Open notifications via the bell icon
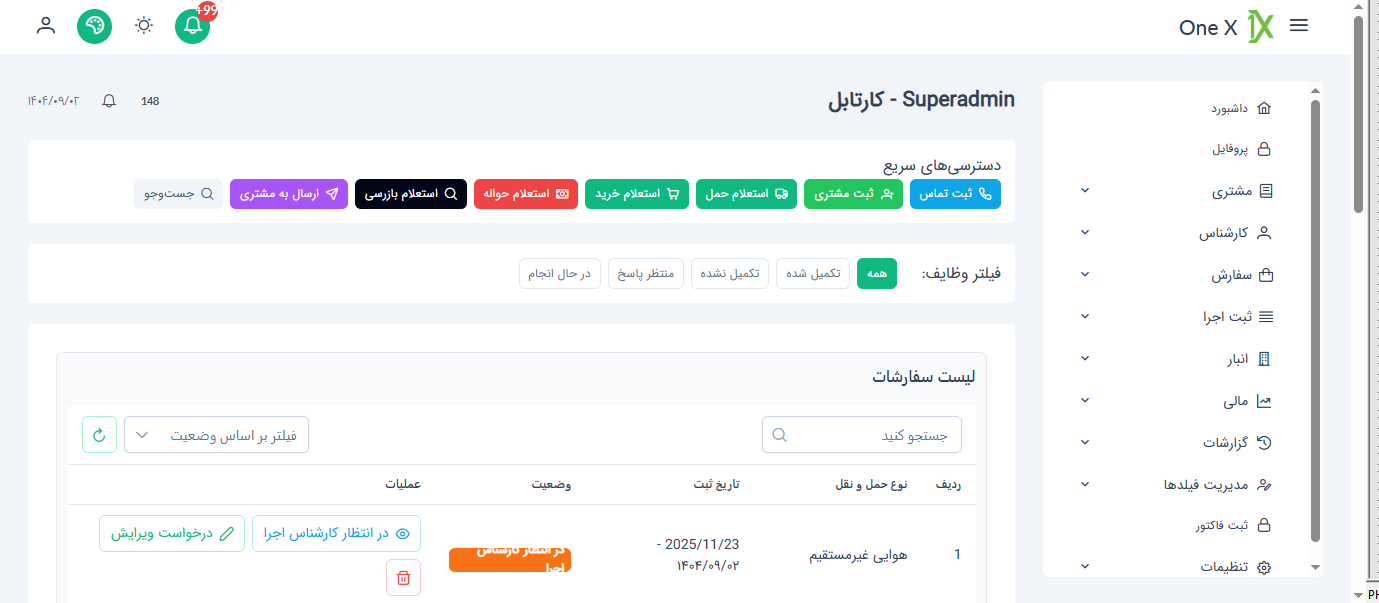The width and height of the screenshot is (1379, 603). click(x=192, y=26)
